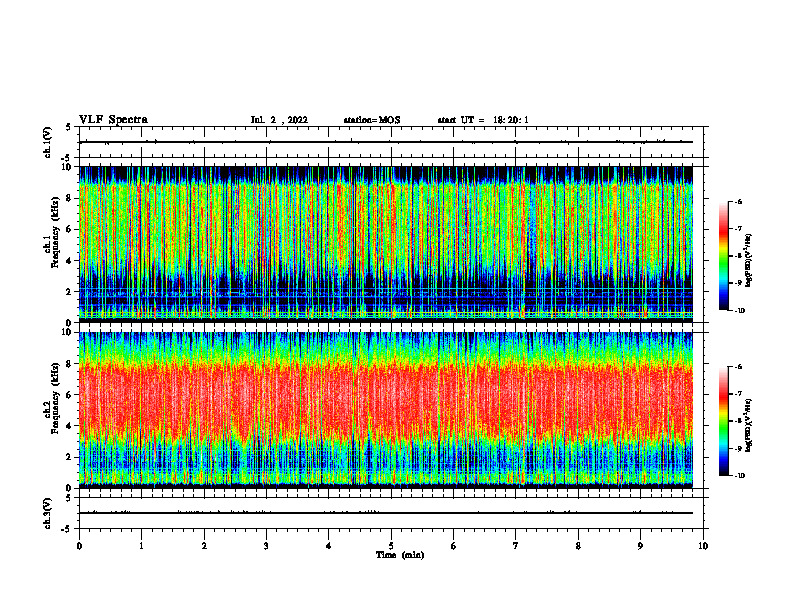Image resolution: width=792 pixels, height=612 pixels.
Task: Click the time axis tick label "9"
Action: pos(640,545)
